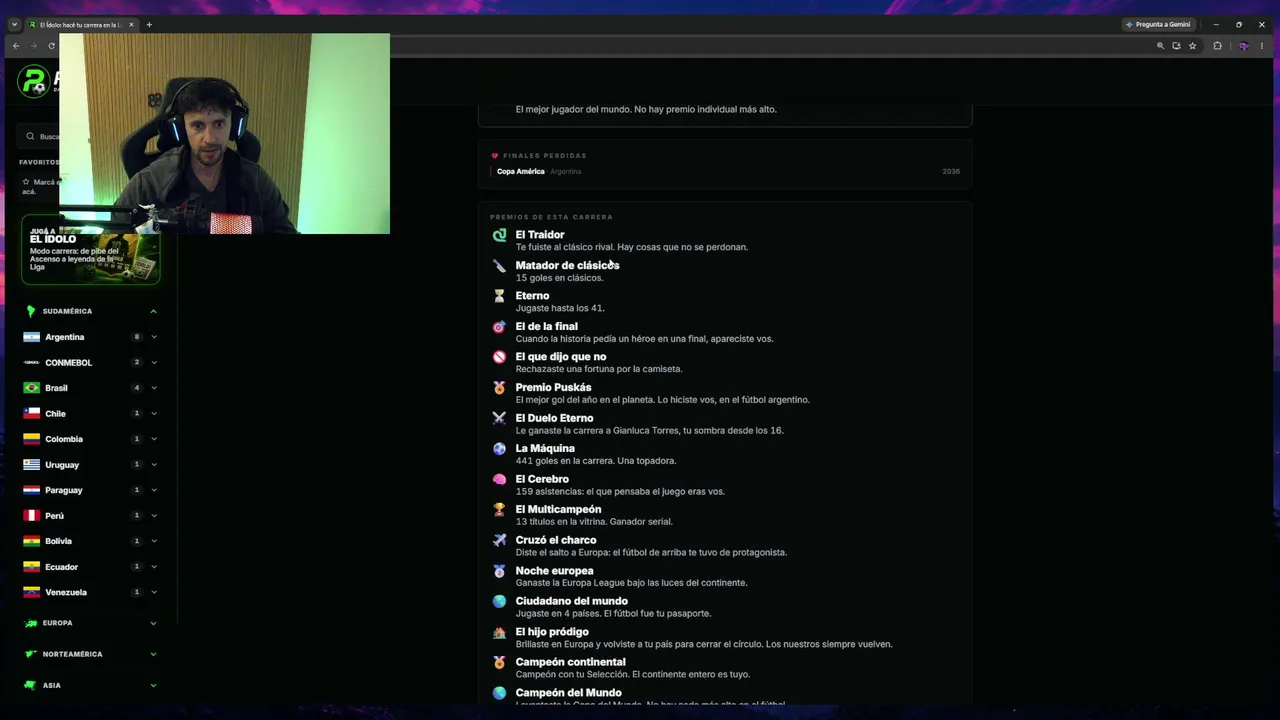Click the El Ídolo career mode banner

coord(91,250)
